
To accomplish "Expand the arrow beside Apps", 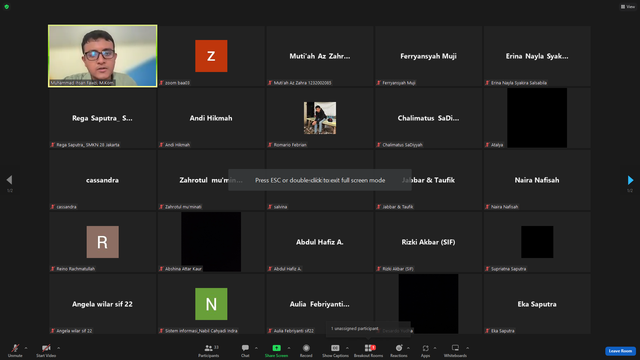I will tap(435, 348).
